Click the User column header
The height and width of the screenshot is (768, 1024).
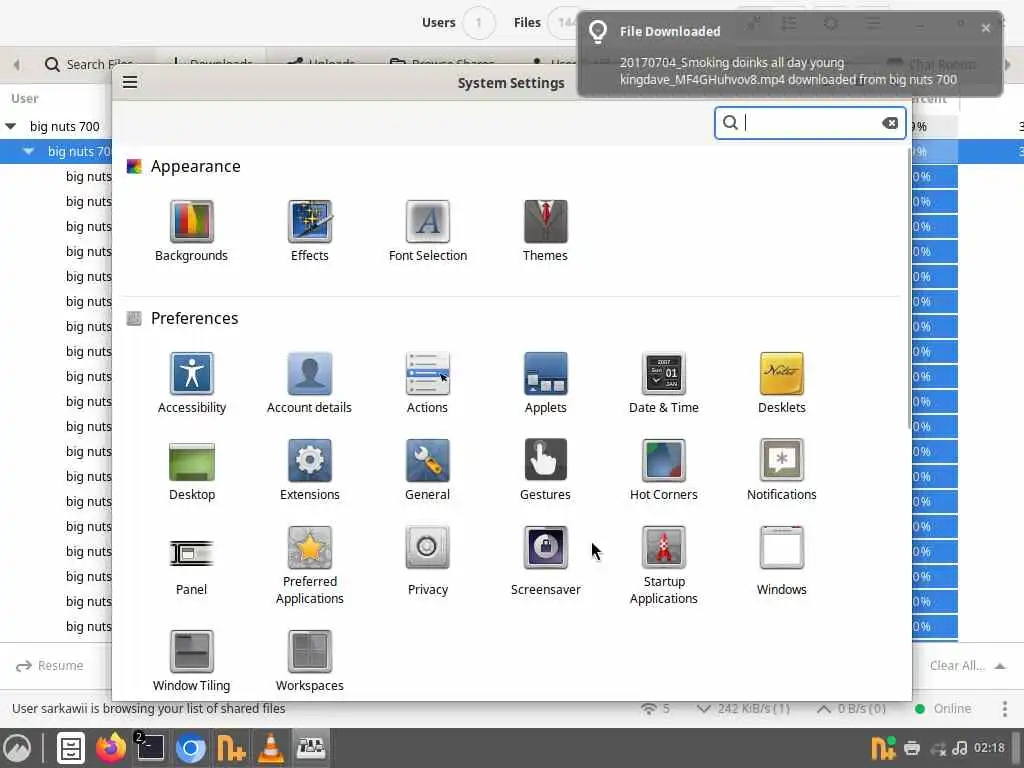25,99
